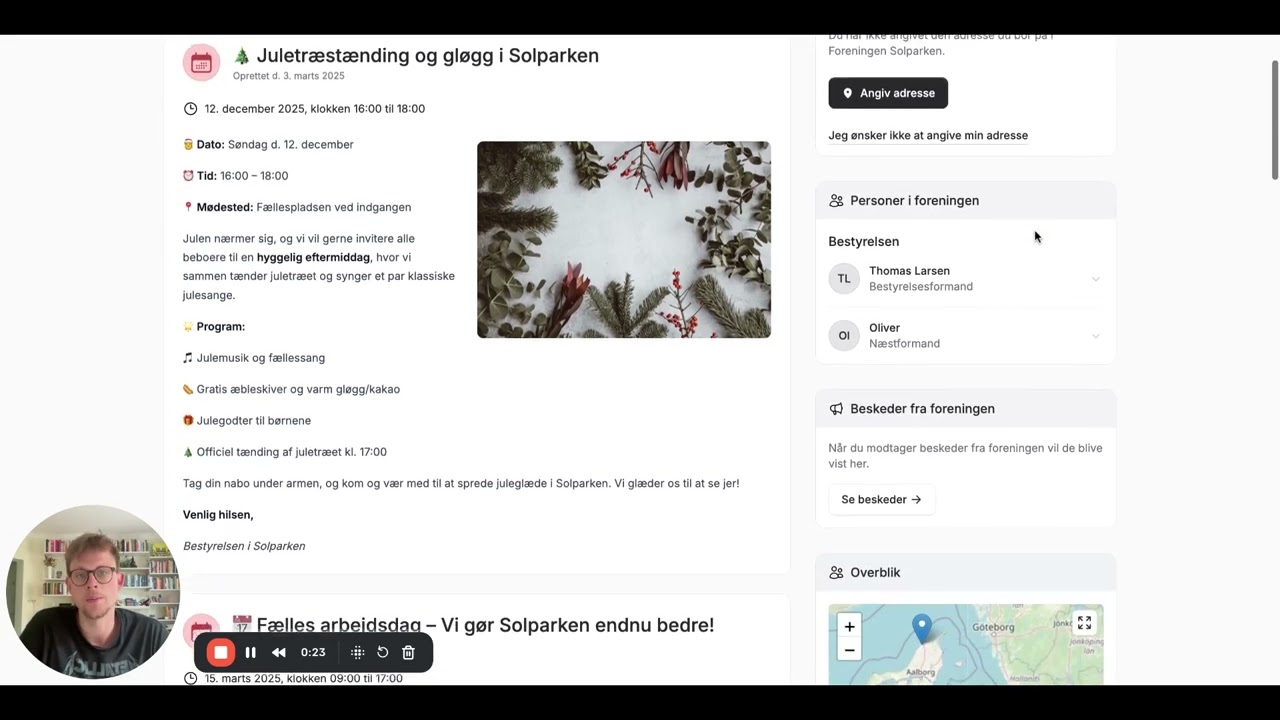
Task: Click the Bestyrelsen heading
Action: (864, 242)
